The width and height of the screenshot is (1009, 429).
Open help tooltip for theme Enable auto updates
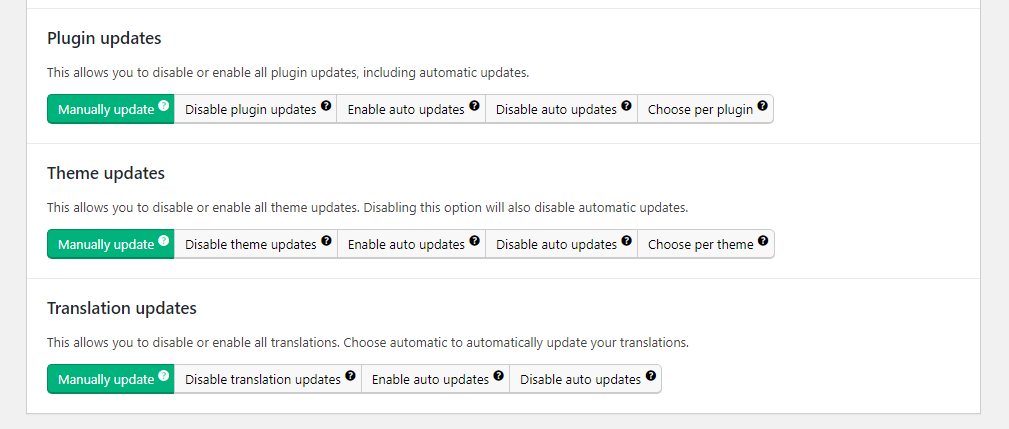475,240
